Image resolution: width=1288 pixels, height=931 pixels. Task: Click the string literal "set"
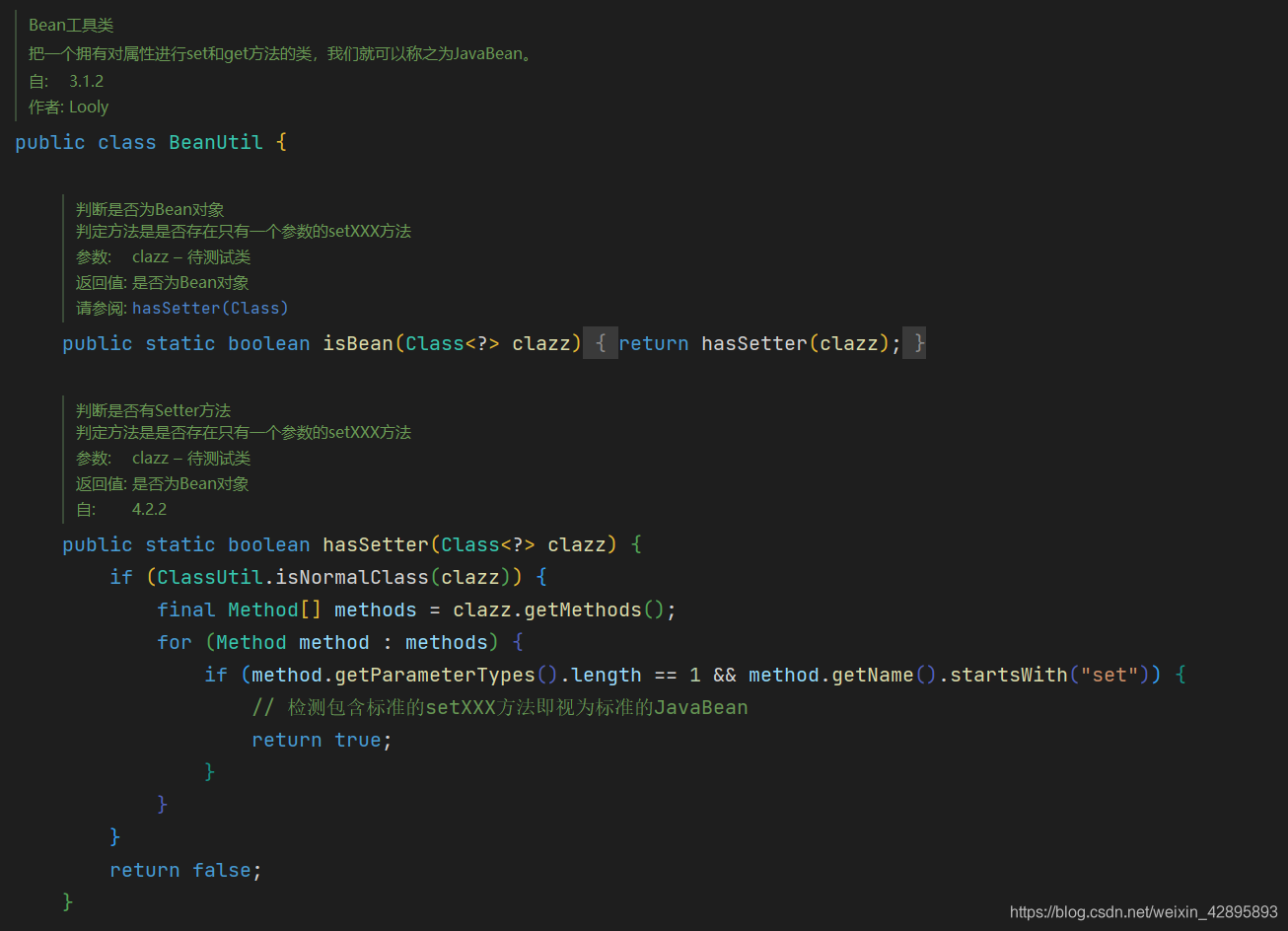click(x=1109, y=675)
